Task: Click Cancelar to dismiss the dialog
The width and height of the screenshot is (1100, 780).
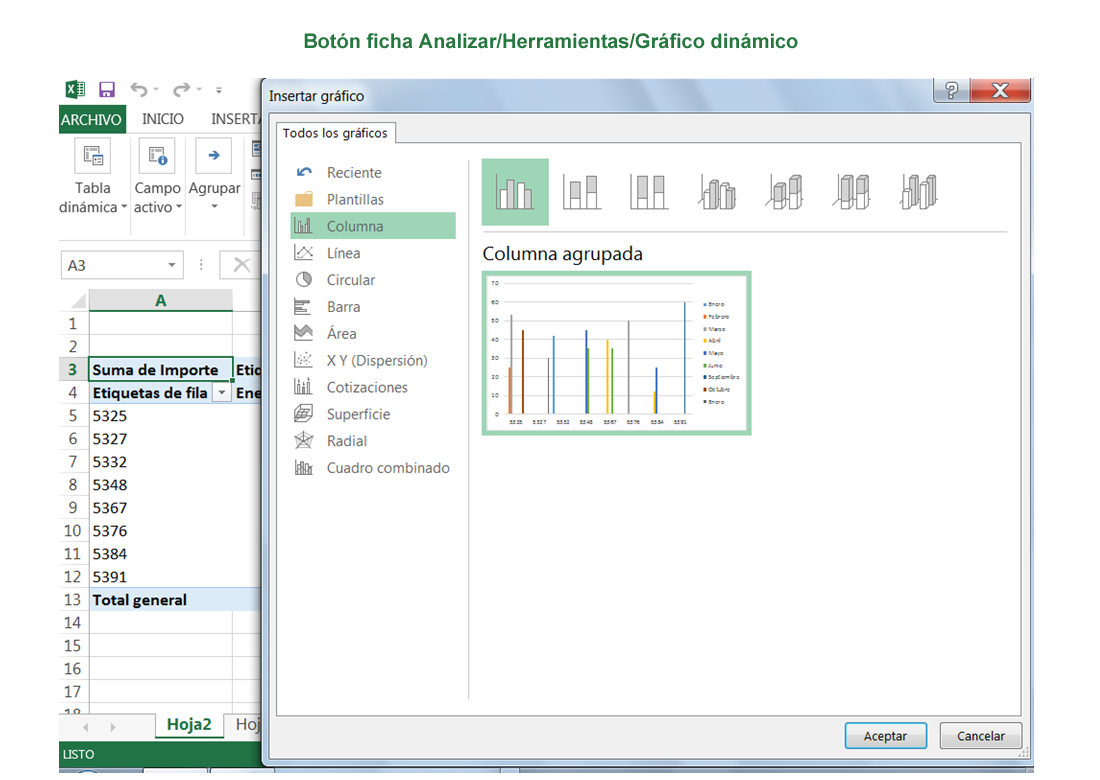Action: click(981, 736)
